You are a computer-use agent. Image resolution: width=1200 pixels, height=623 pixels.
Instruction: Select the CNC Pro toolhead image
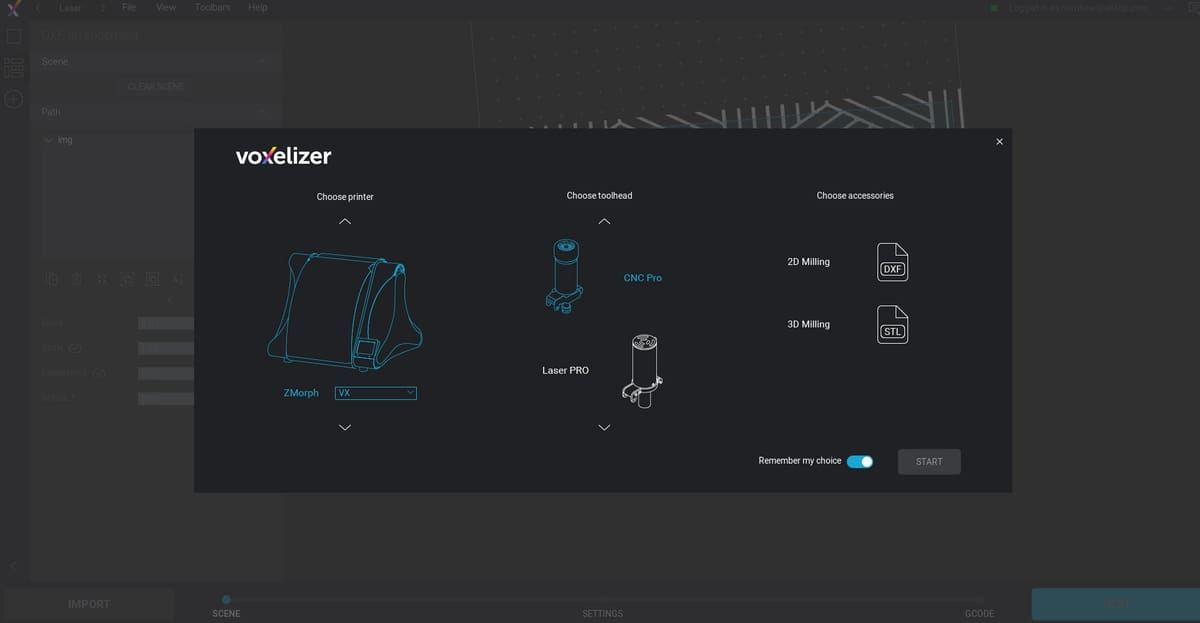(x=565, y=277)
